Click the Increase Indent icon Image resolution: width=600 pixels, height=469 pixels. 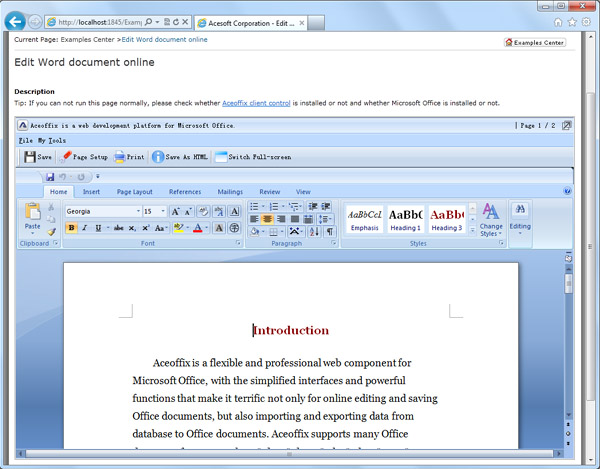pos(326,207)
